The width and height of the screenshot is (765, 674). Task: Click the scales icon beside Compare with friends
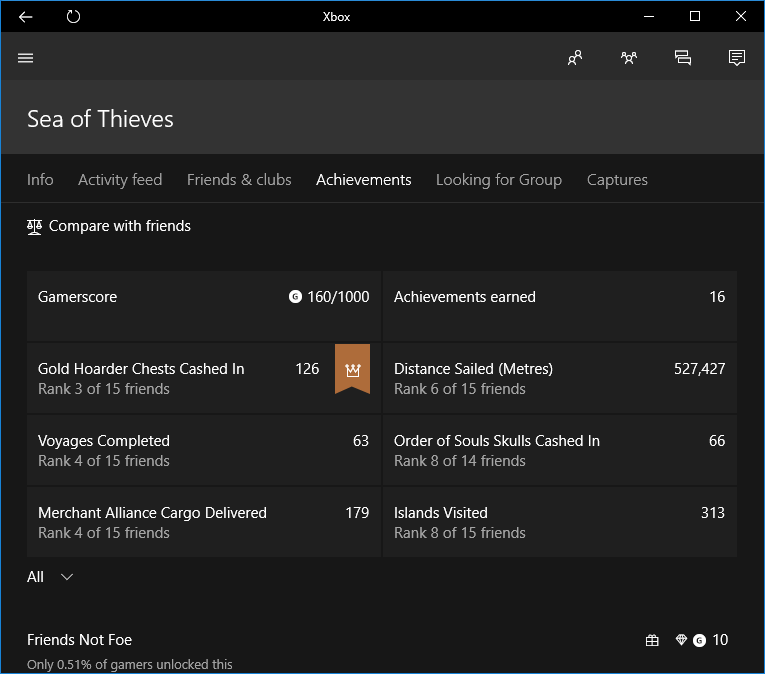pos(34,227)
